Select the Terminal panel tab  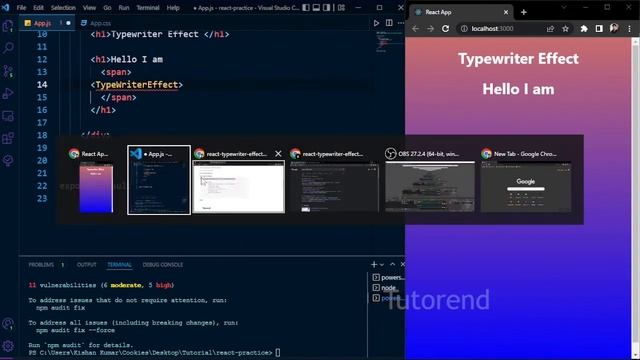119,264
